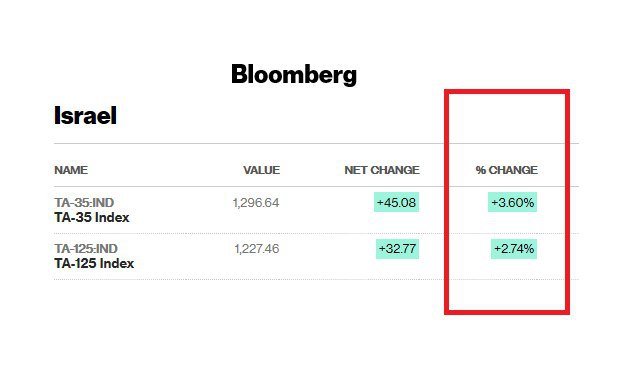Click the +2.74% change badge
The width and height of the screenshot is (624, 386).
[x=514, y=249]
